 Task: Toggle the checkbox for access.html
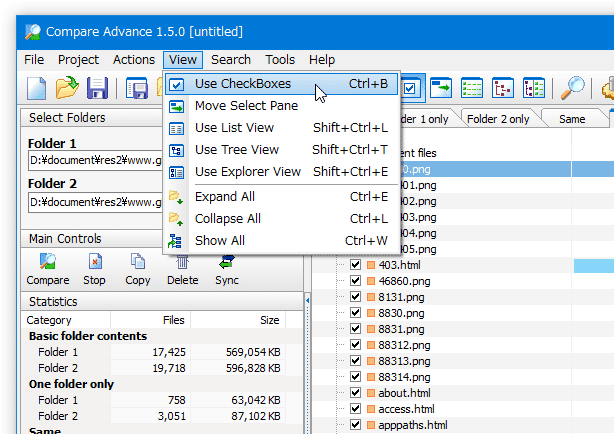(355, 409)
